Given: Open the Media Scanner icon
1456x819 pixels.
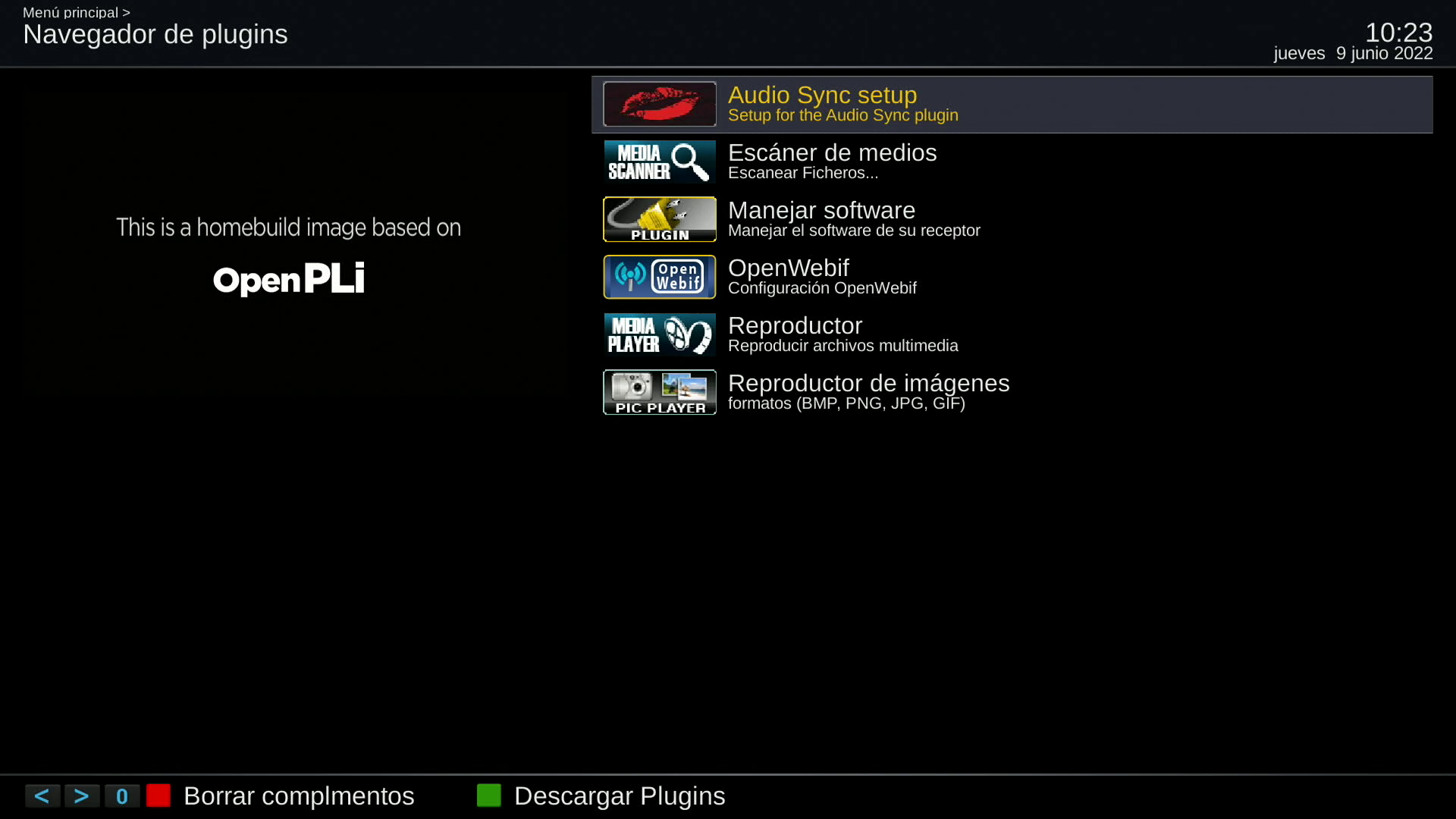Looking at the screenshot, I should pos(659,162).
